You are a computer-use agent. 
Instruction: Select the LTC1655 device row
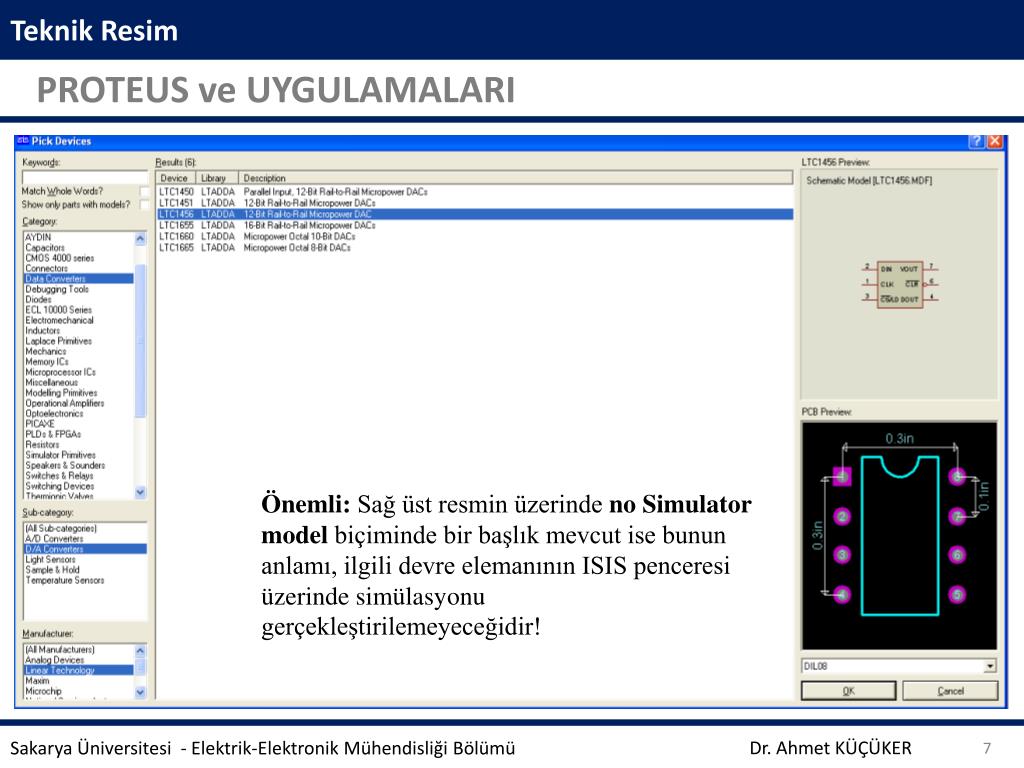click(475, 225)
